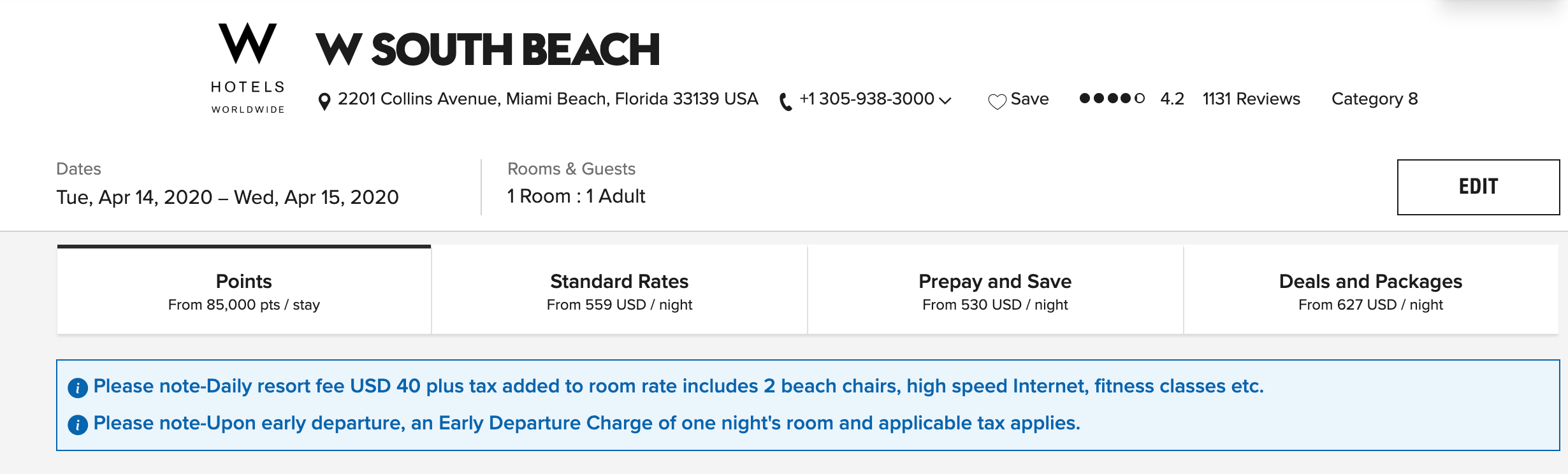Click the phone handset icon

[786, 101]
